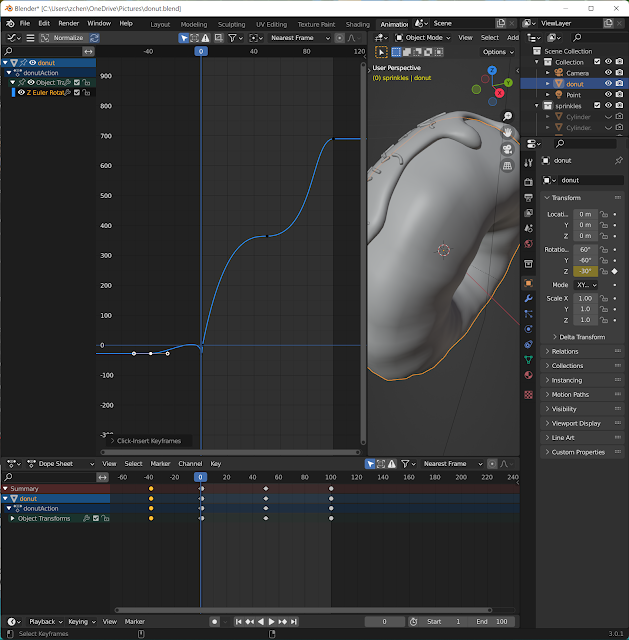Open rotation Mode XYZ dropdown

[x=585, y=285]
